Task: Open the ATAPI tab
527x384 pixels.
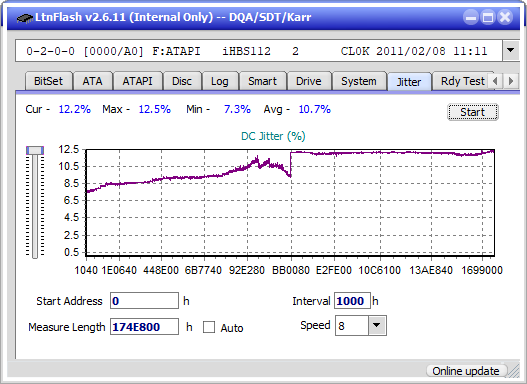Action: (137, 81)
